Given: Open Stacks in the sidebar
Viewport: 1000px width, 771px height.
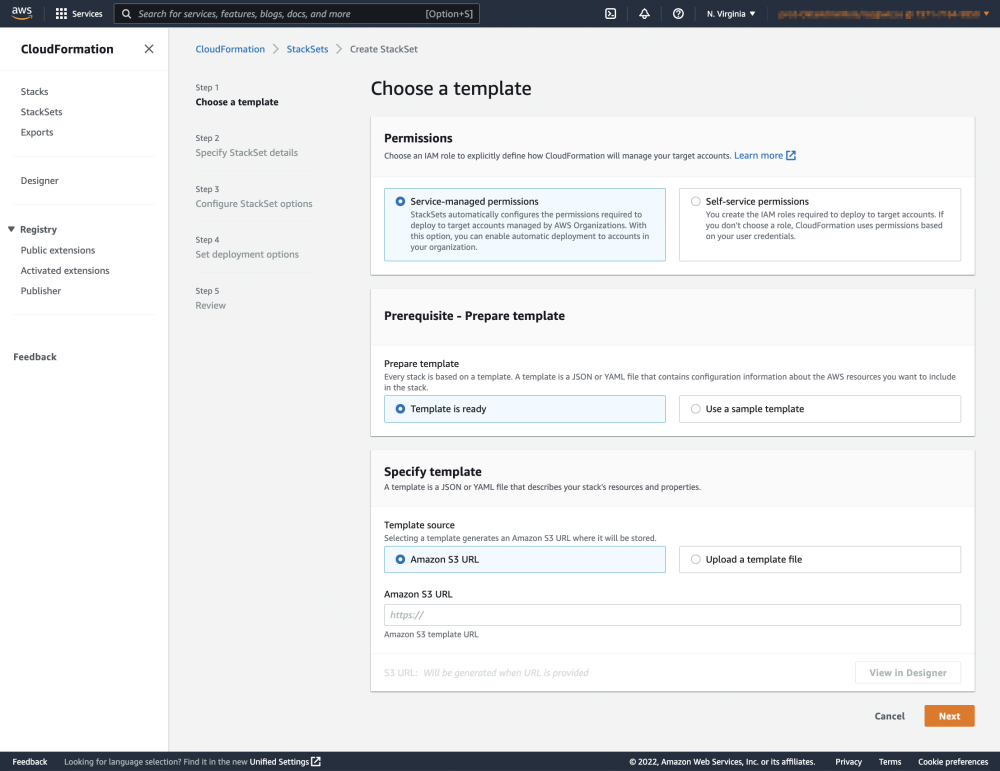Looking at the screenshot, I should tap(34, 92).
